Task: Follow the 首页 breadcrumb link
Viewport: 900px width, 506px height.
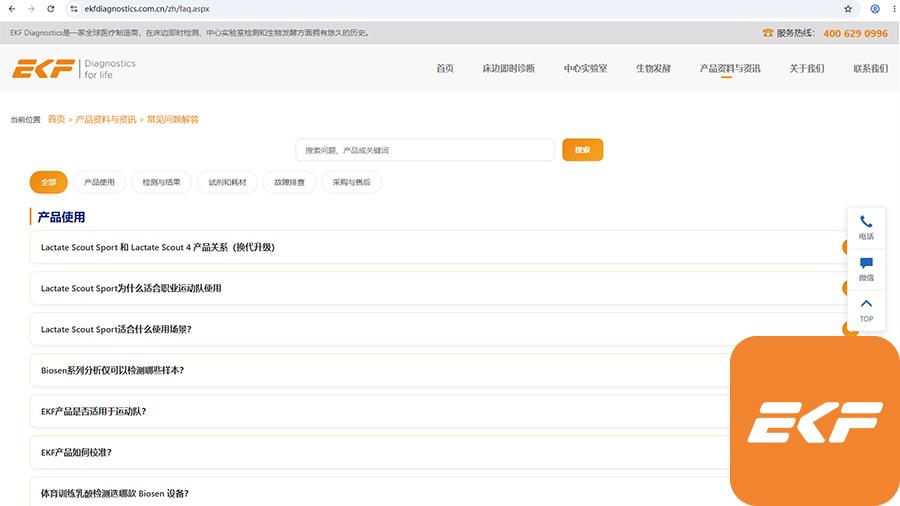Action: pos(56,119)
